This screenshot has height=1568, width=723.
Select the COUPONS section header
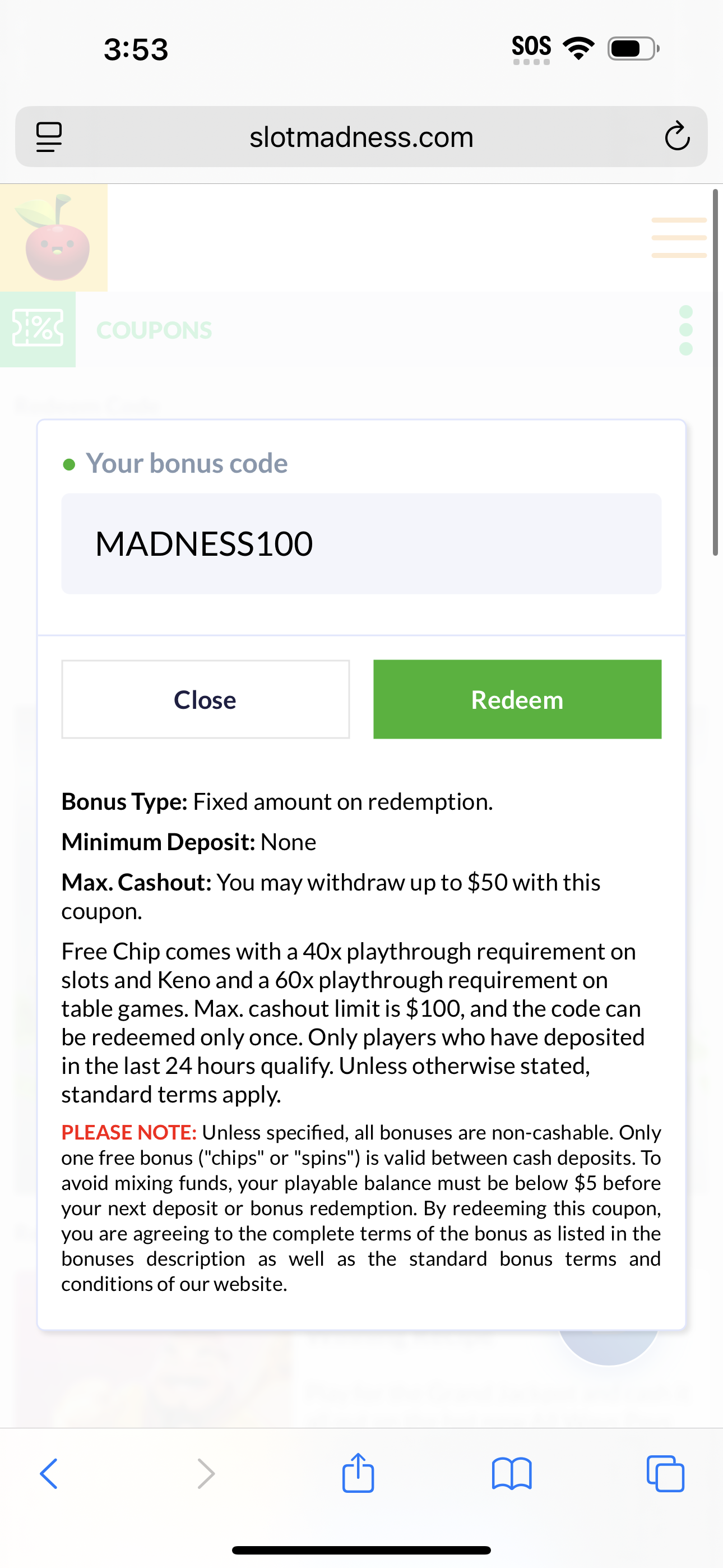click(x=154, y=330)
